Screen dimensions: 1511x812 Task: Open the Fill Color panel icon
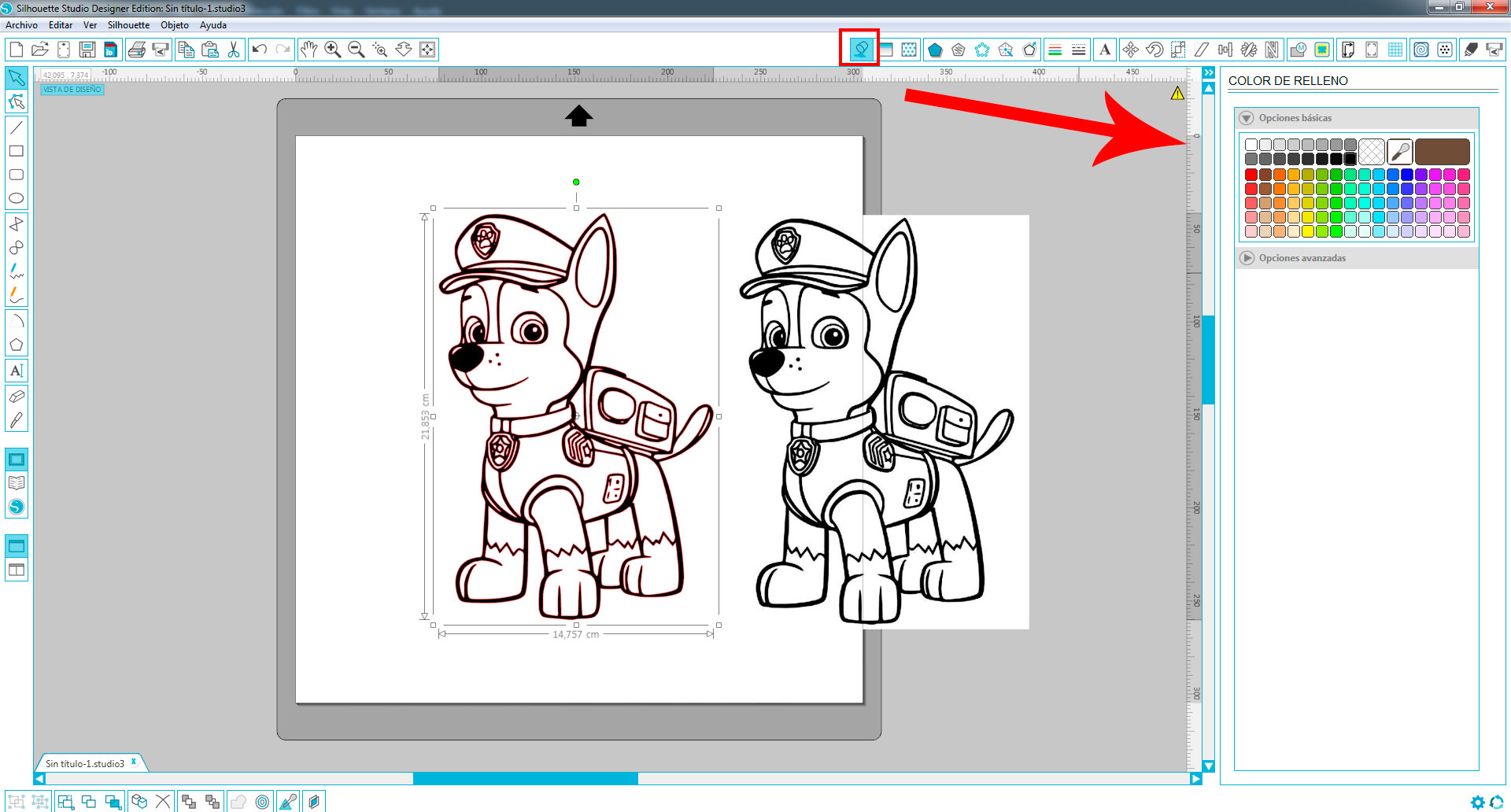coord(860,50)
